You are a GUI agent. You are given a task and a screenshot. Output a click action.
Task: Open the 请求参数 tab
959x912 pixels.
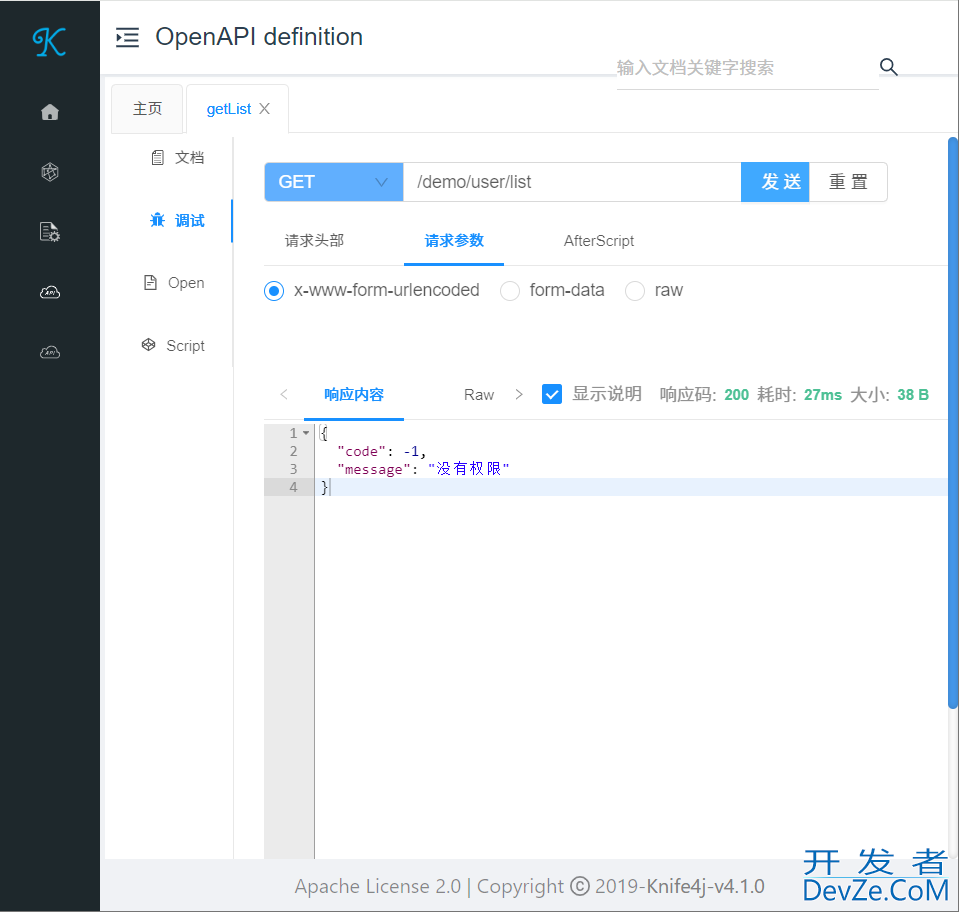point(454,240)
